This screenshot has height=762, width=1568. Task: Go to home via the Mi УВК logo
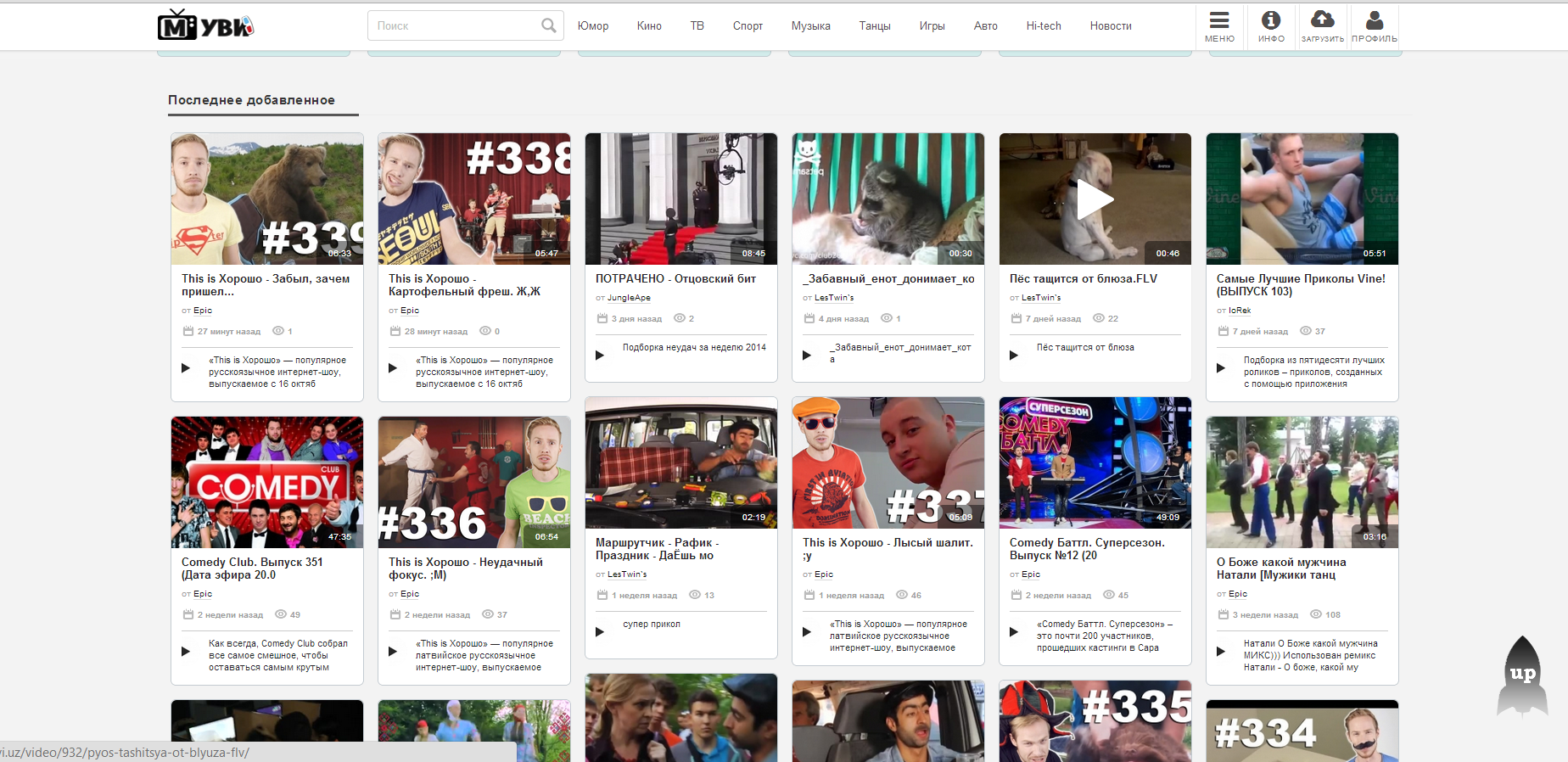pyautogui.click(x=206, y=25)
